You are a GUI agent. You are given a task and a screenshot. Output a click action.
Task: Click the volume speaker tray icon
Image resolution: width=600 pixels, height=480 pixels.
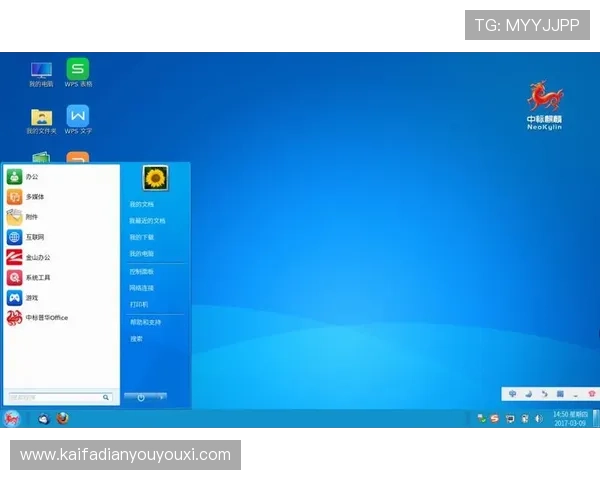tap(539, 418)
